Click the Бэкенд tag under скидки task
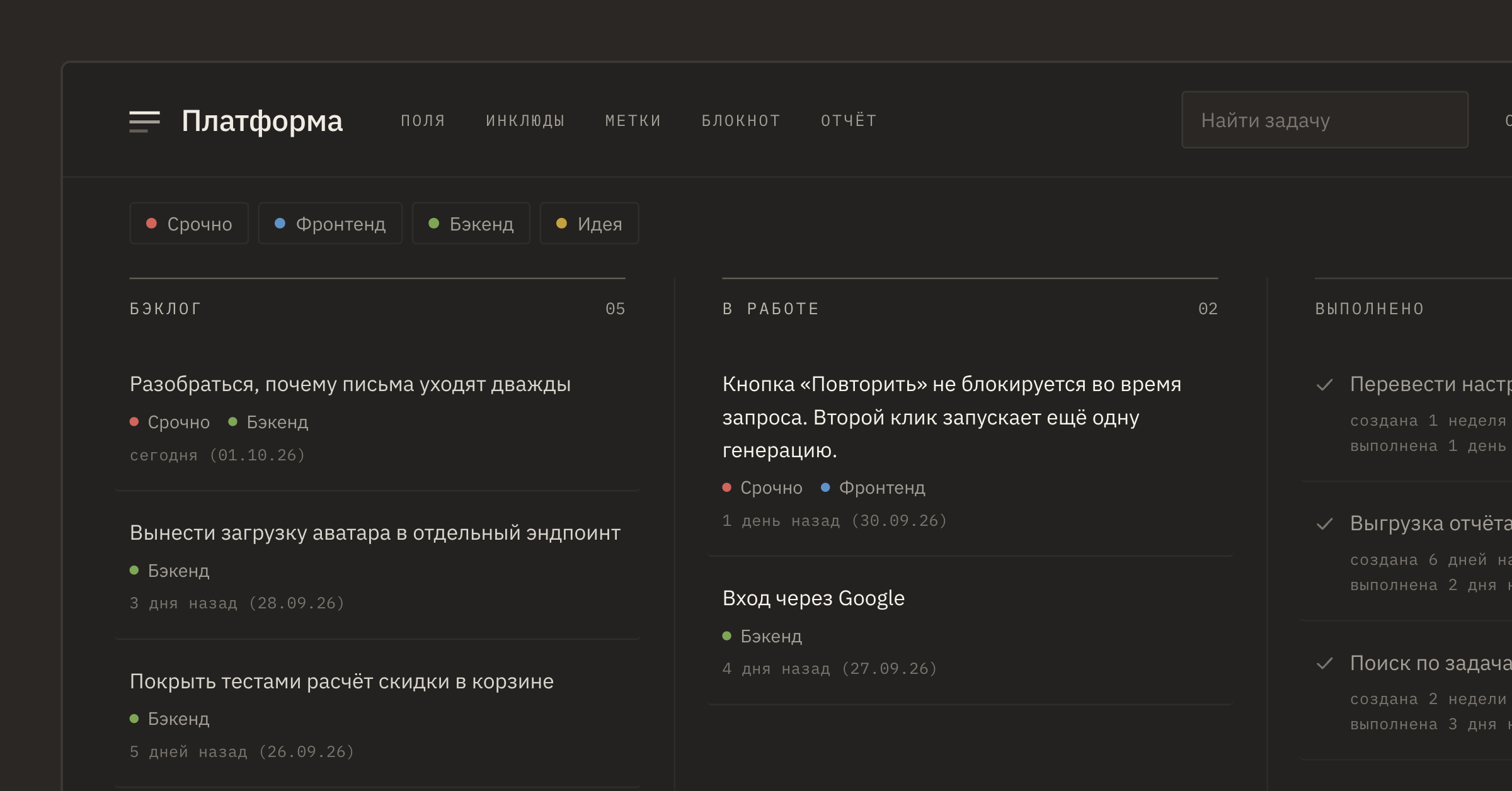The width and height of the screenshot is (1512, 791). [169, 719]
